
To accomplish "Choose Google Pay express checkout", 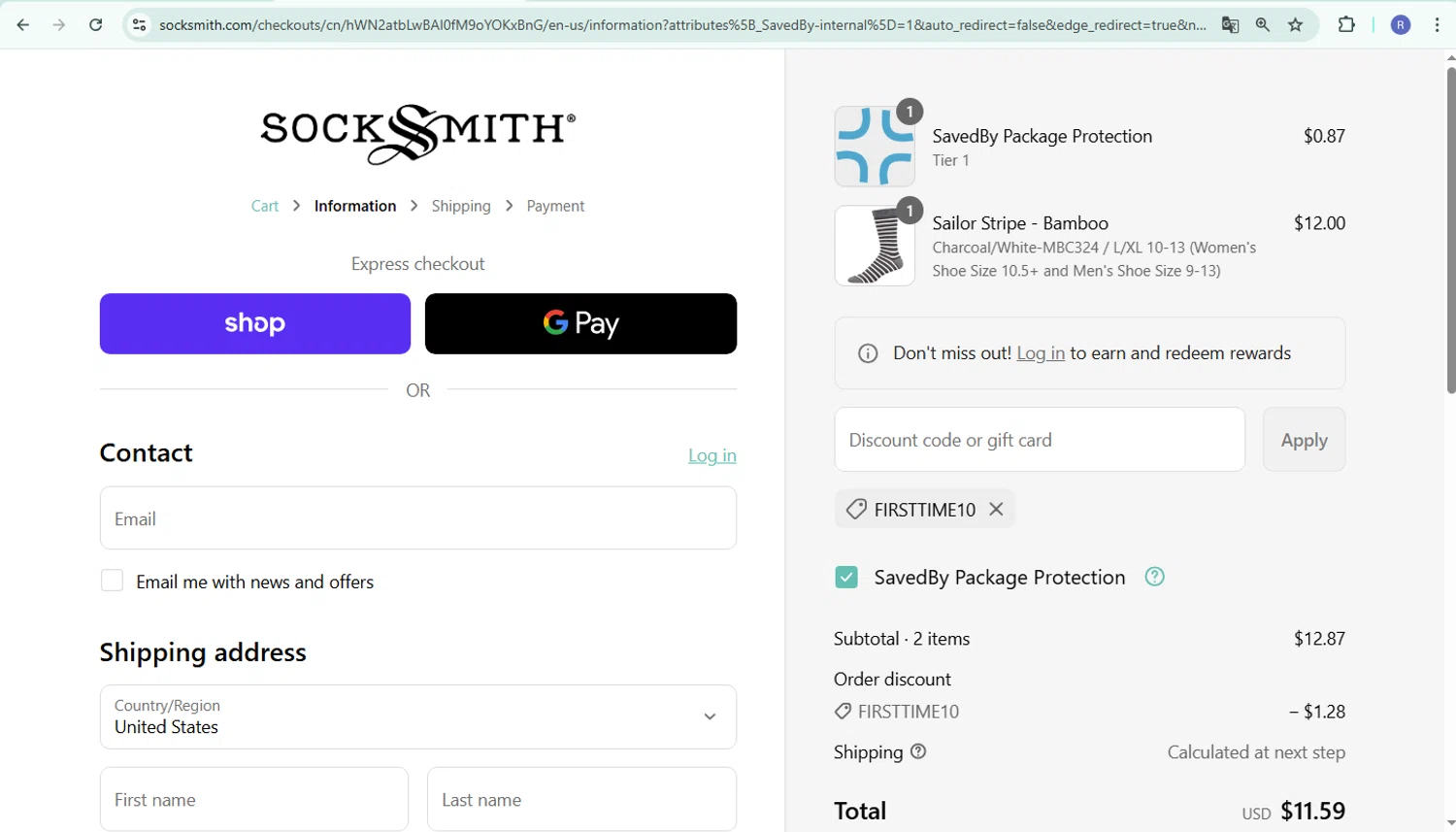I will (580, 323).
